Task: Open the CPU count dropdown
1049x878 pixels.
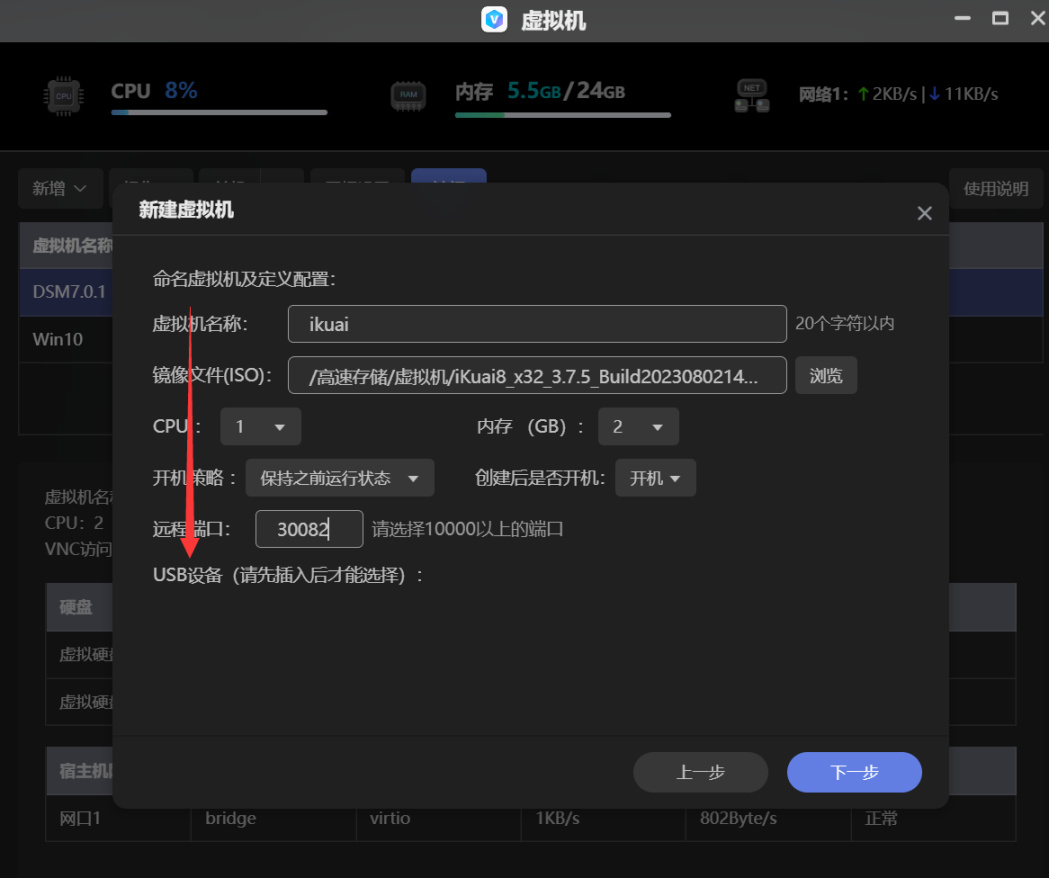Action: [x=260, y=426]
